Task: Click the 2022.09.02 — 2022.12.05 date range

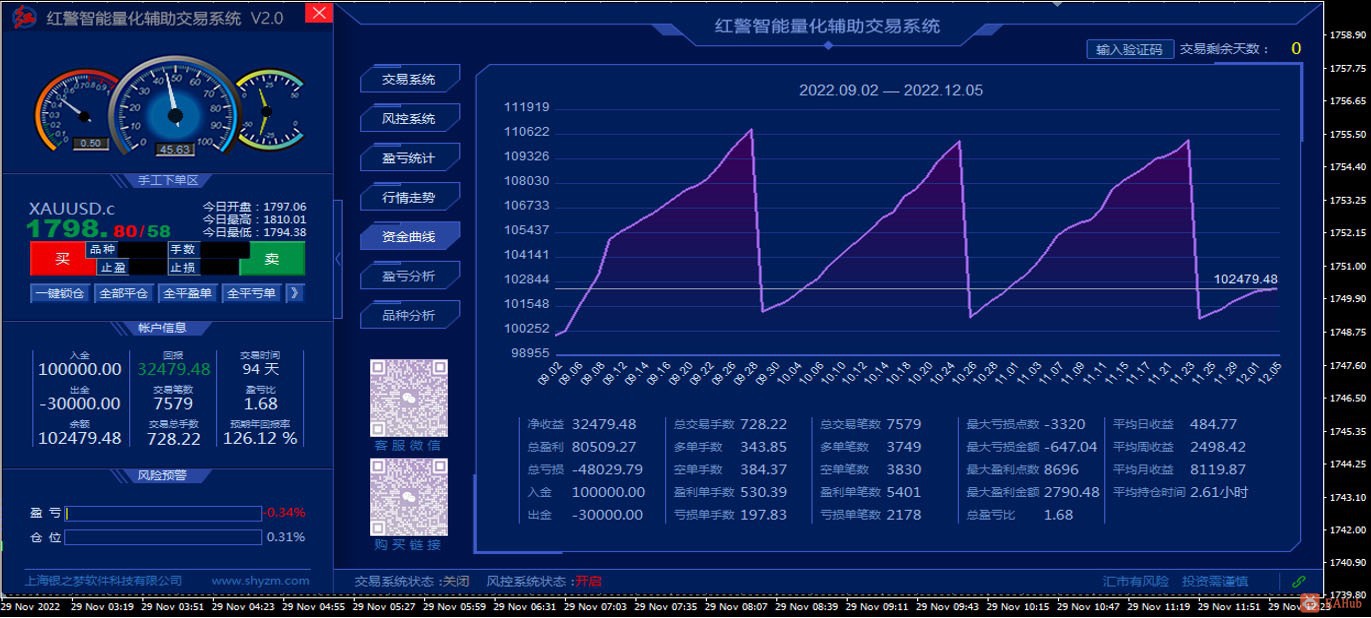Action: [891, 90]
